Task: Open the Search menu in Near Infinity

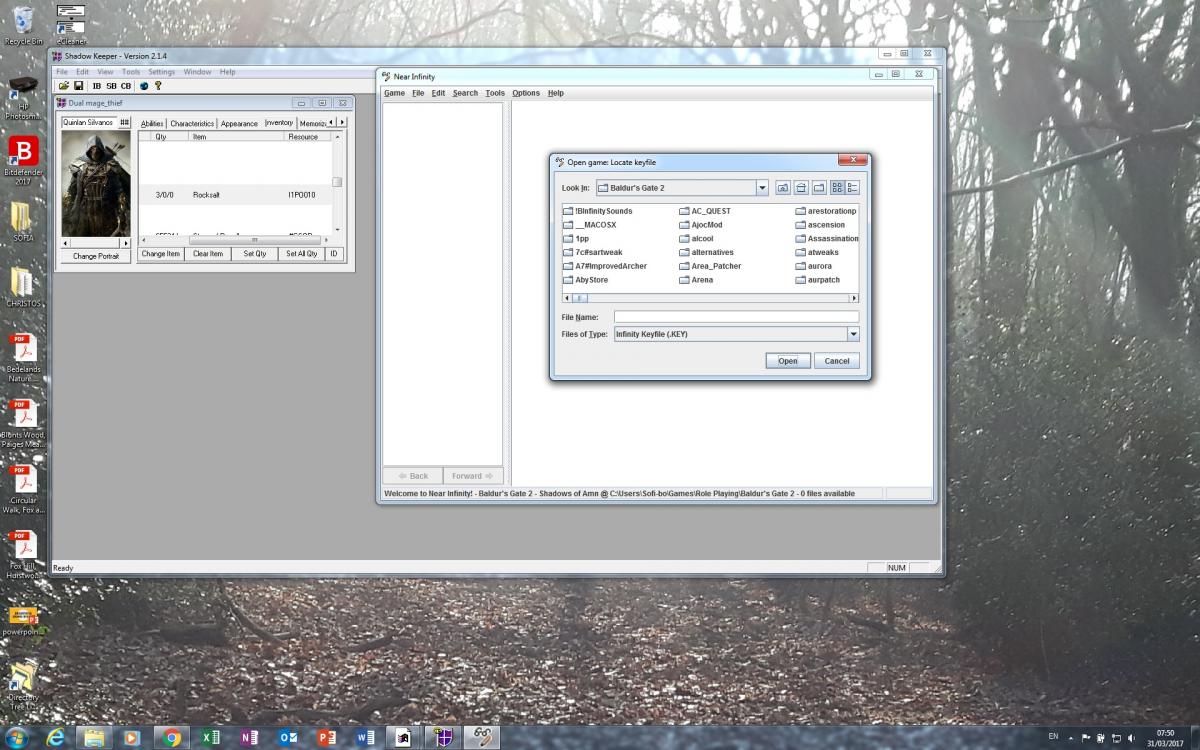Action: click(x=465, y=93)
